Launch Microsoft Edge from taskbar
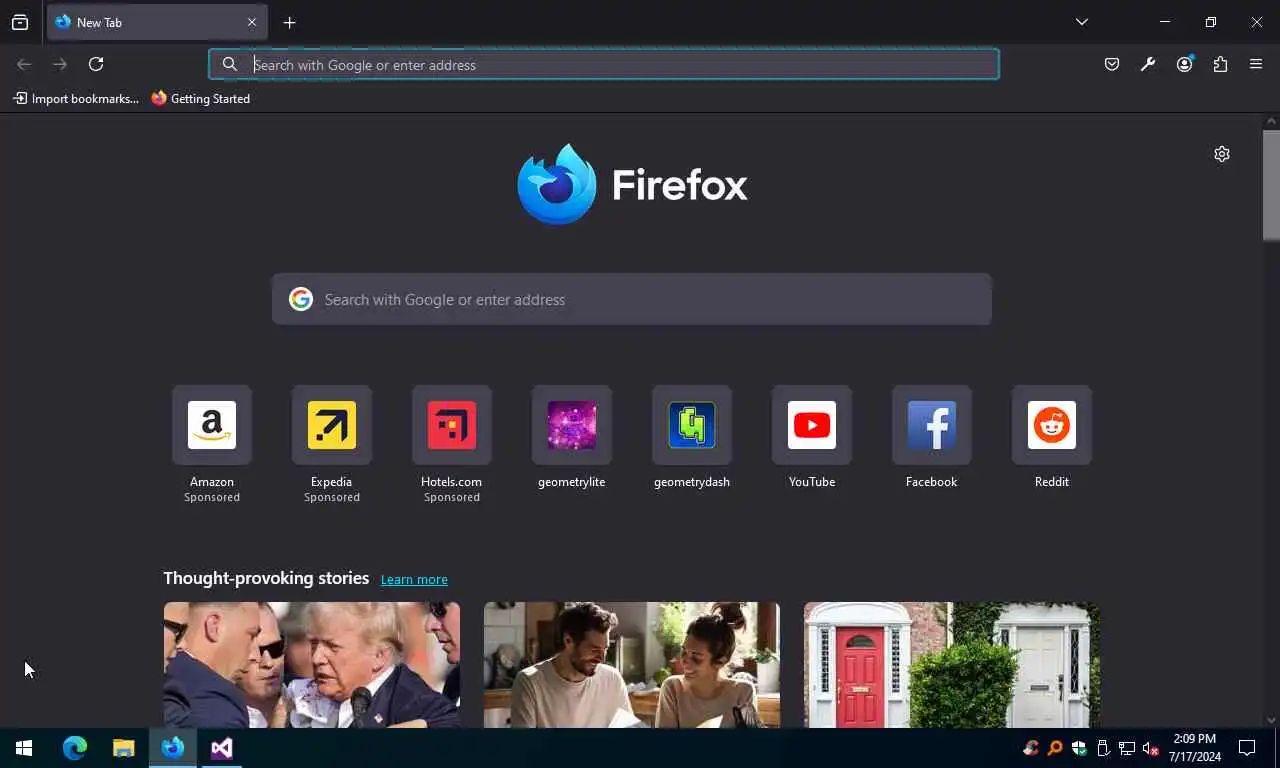Image resolution: width=1280 pixels, height=768 pixels. [x=75, y=748]
